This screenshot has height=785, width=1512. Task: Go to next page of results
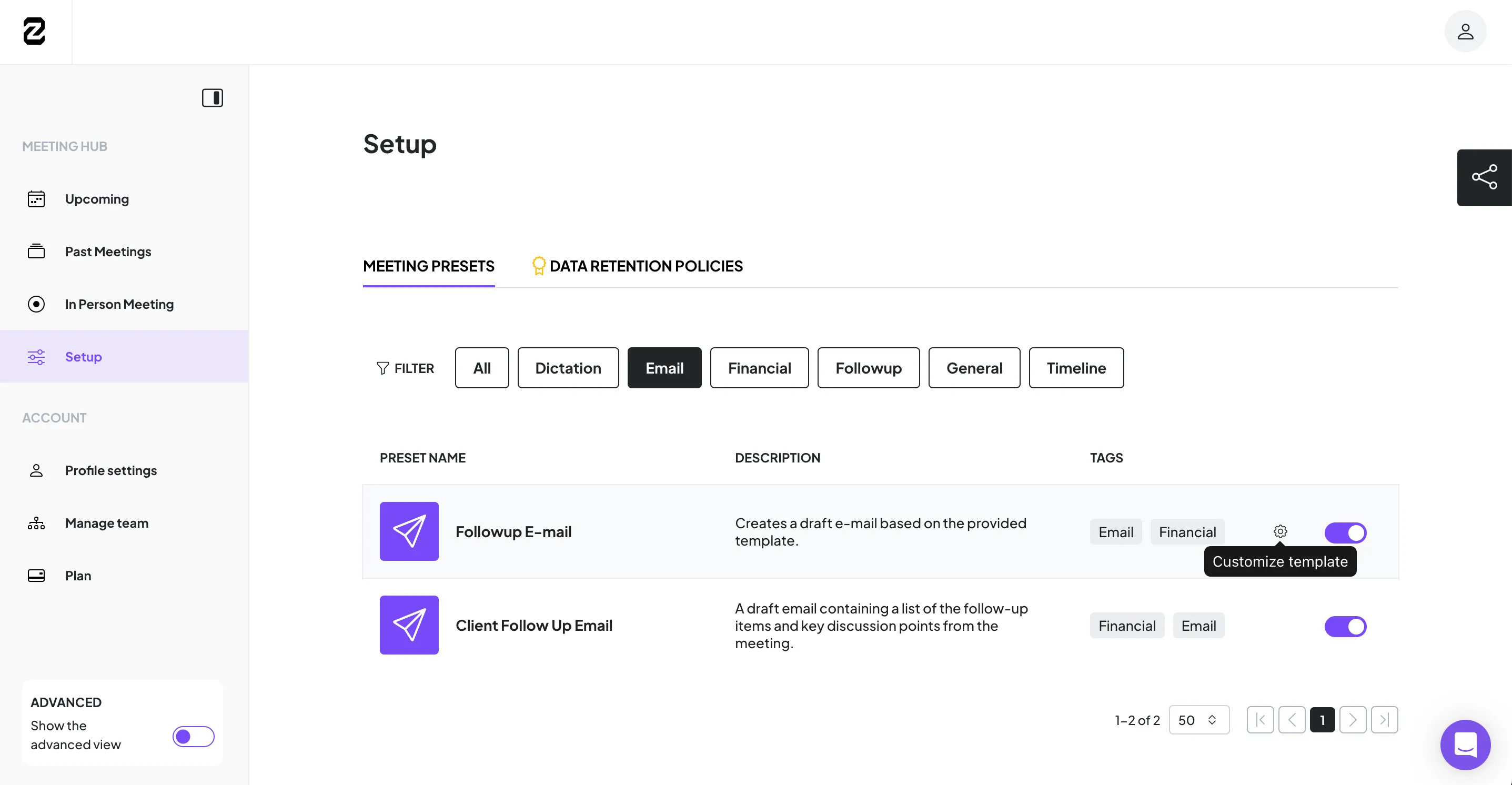click(x=1353, y=720)
